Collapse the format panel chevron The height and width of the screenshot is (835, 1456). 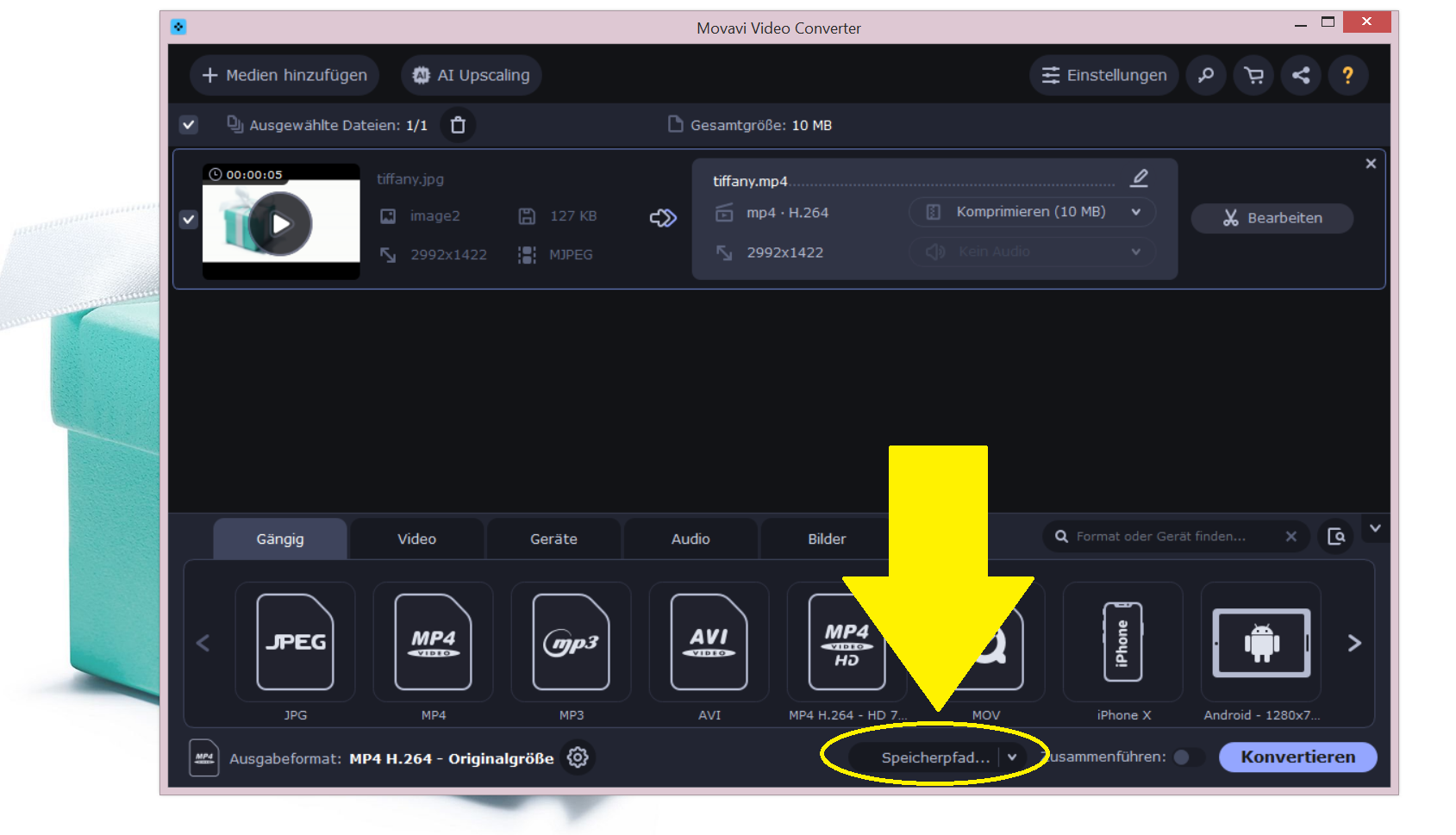pyautogui.click(x=1376, y=528)
